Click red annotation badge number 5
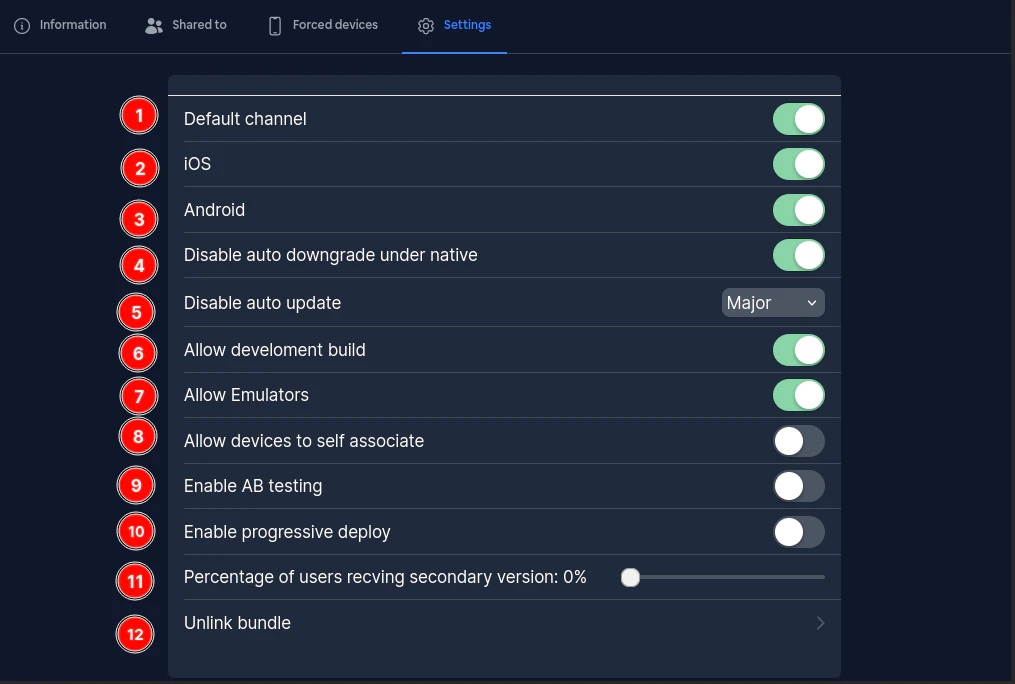1015x684 pixels. 137,312
